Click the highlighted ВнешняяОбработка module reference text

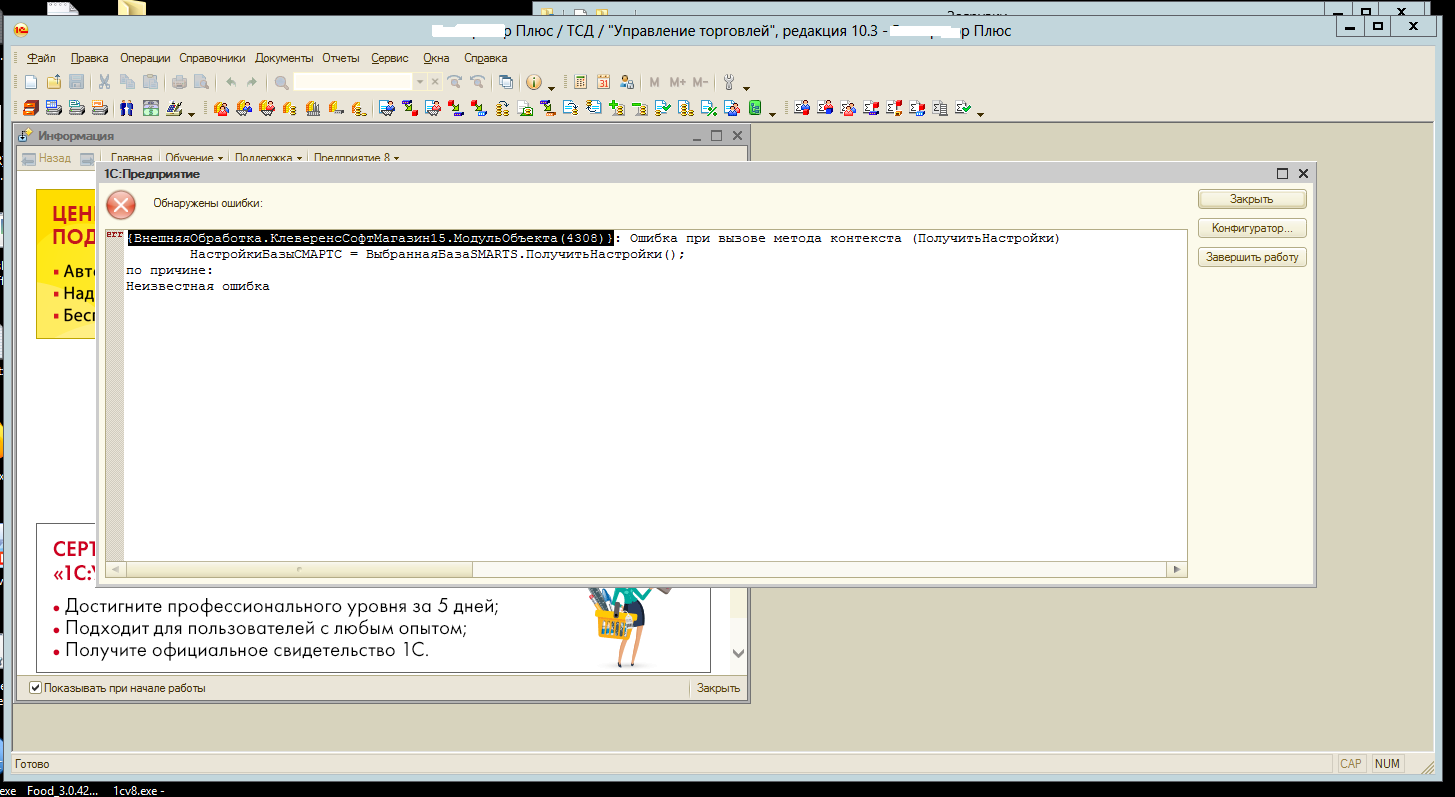coord(370,238)
